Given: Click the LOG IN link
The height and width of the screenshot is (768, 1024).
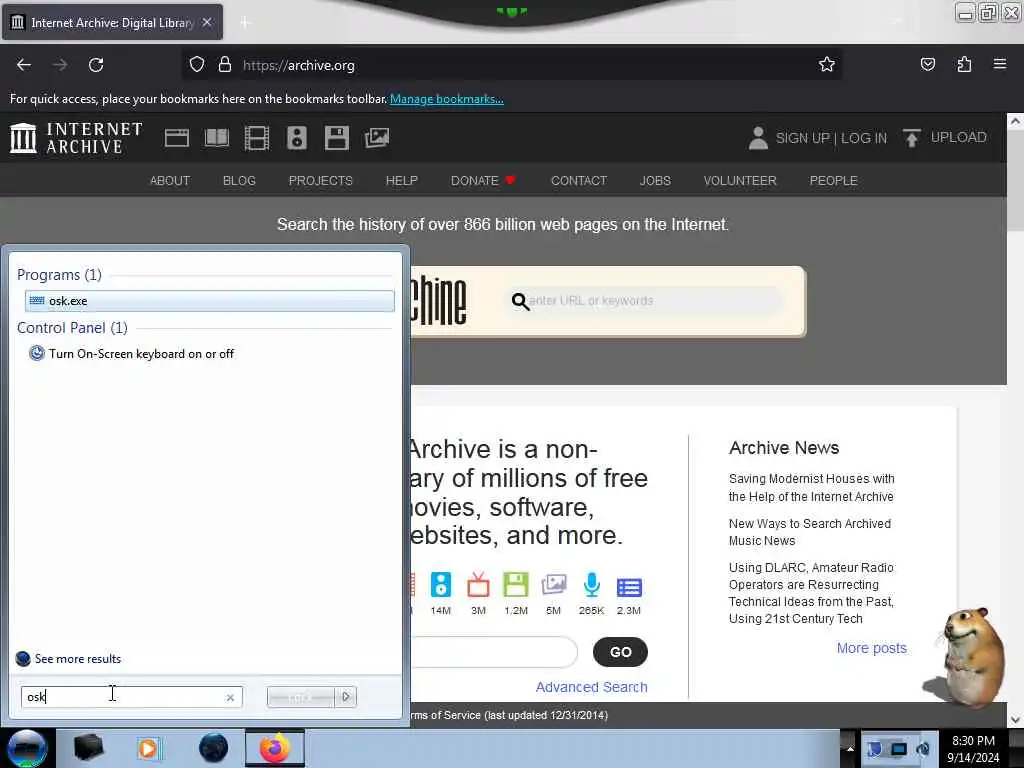Looking at the screenshot, I should pyautogui.click(x=864, y=138).
